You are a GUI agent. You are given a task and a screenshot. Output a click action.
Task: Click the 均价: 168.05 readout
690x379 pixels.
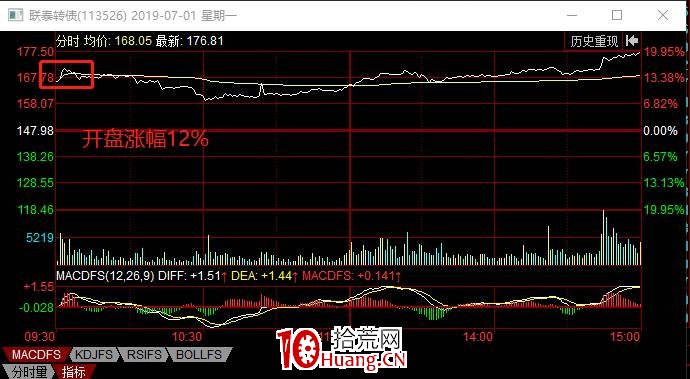[x=118, y=41]
